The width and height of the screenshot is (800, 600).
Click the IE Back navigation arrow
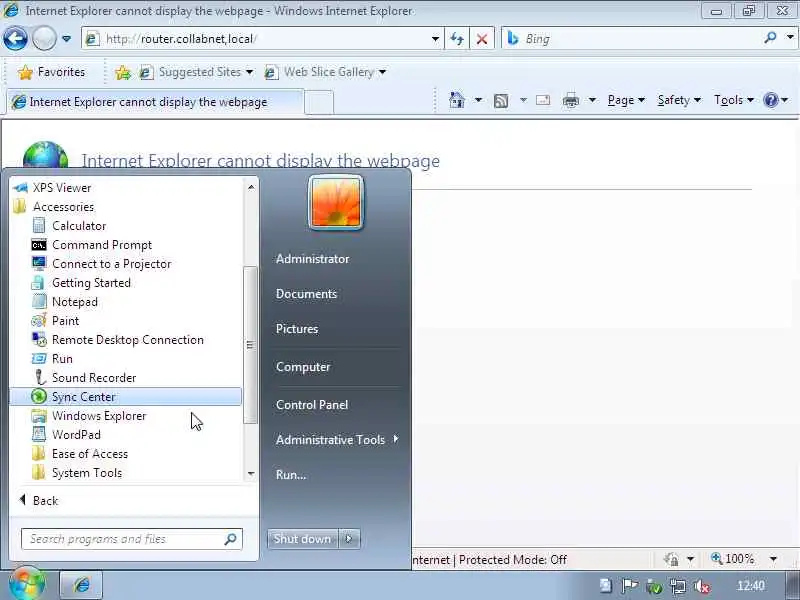[15, 38]
